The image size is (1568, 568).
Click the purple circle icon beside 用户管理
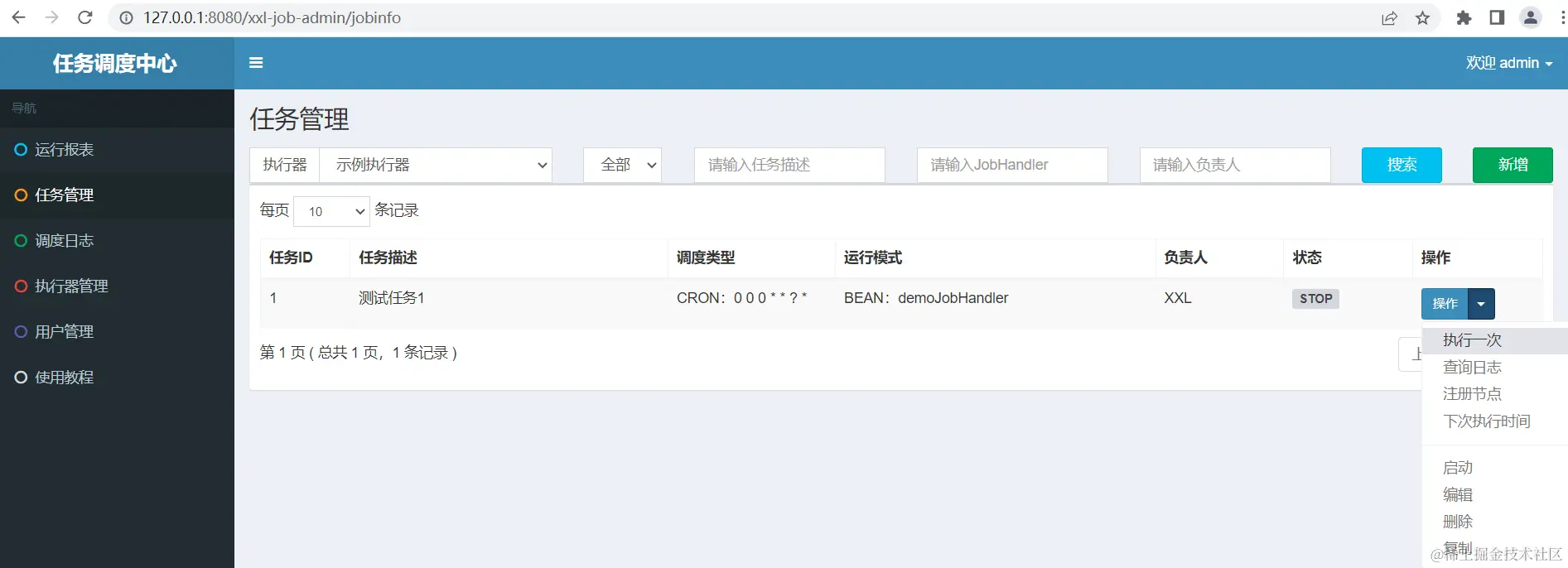[x=22, y=332]
